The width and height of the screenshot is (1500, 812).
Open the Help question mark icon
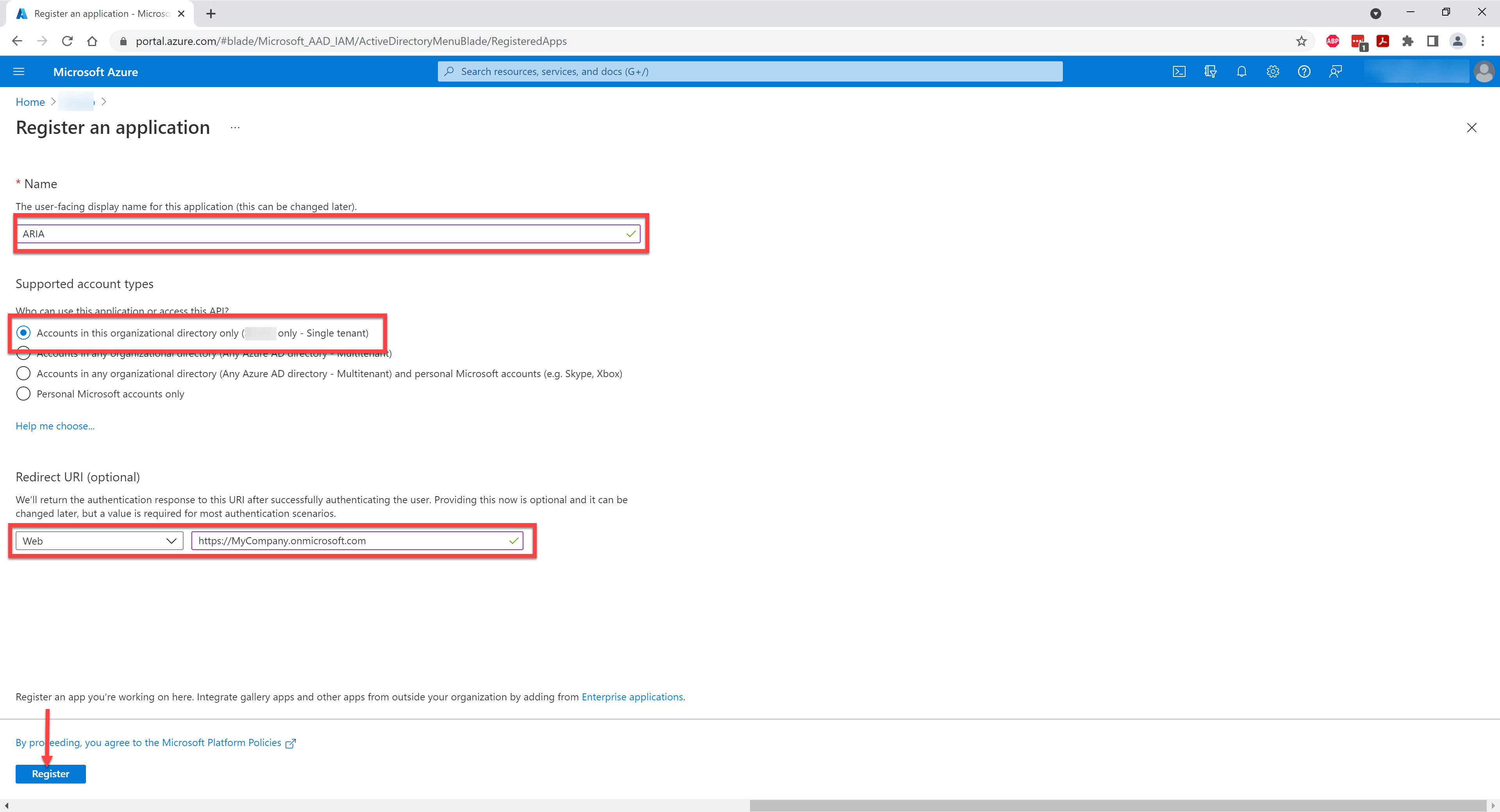pos(1304,71)
